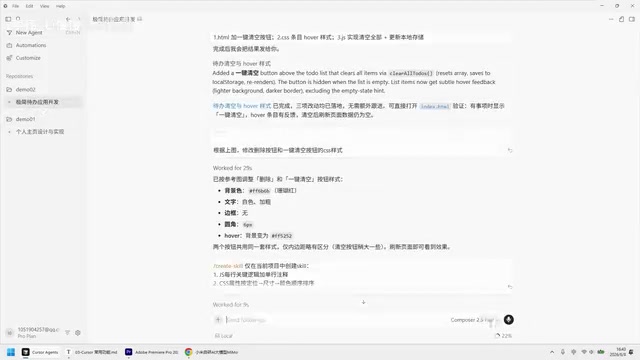640x360 pixels.
Task: Click the copy/export icon at top right
Action: click(622, 19)
